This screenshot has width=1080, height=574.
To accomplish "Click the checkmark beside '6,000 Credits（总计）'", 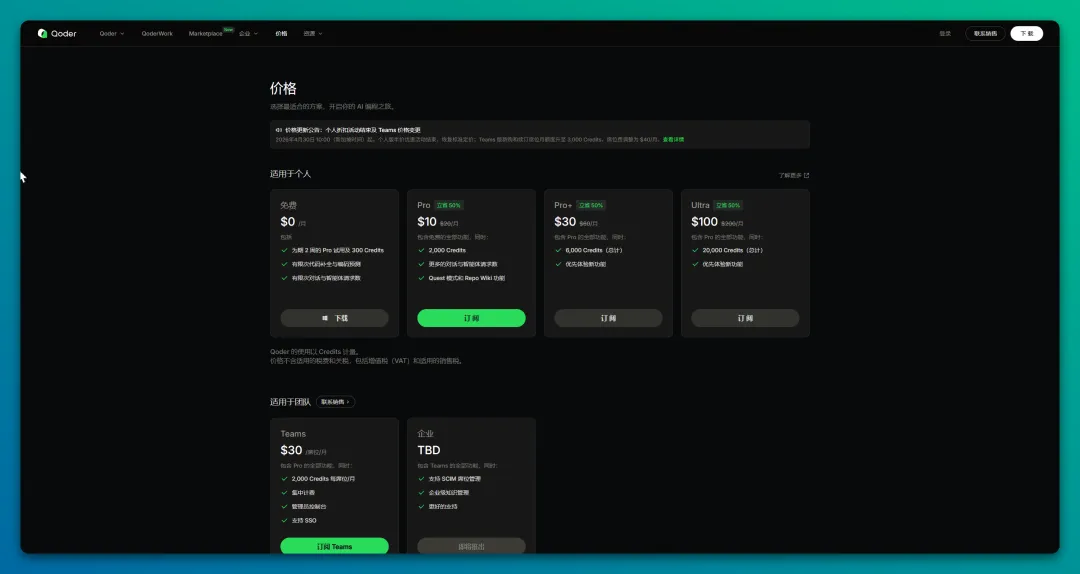I will (x=559, y=250).
